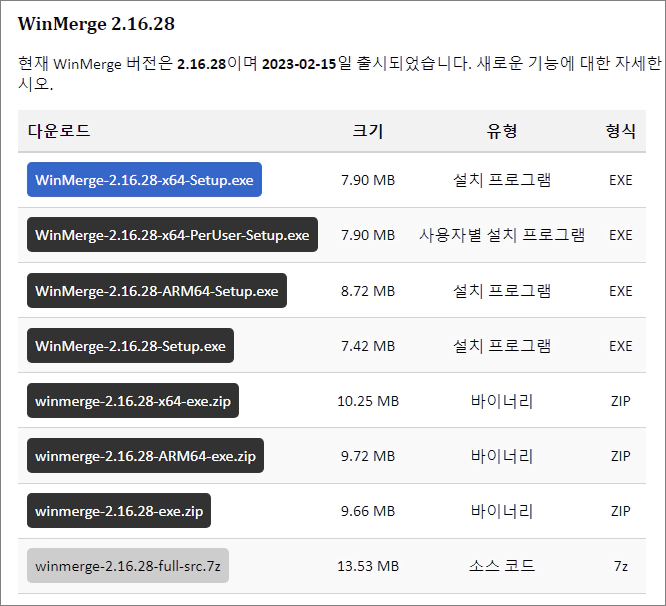Screen dimensions: 666x606
Task: Download winmerge-2.16.28-ARM64-exe.zip binary
Action: tap(145, 456)
